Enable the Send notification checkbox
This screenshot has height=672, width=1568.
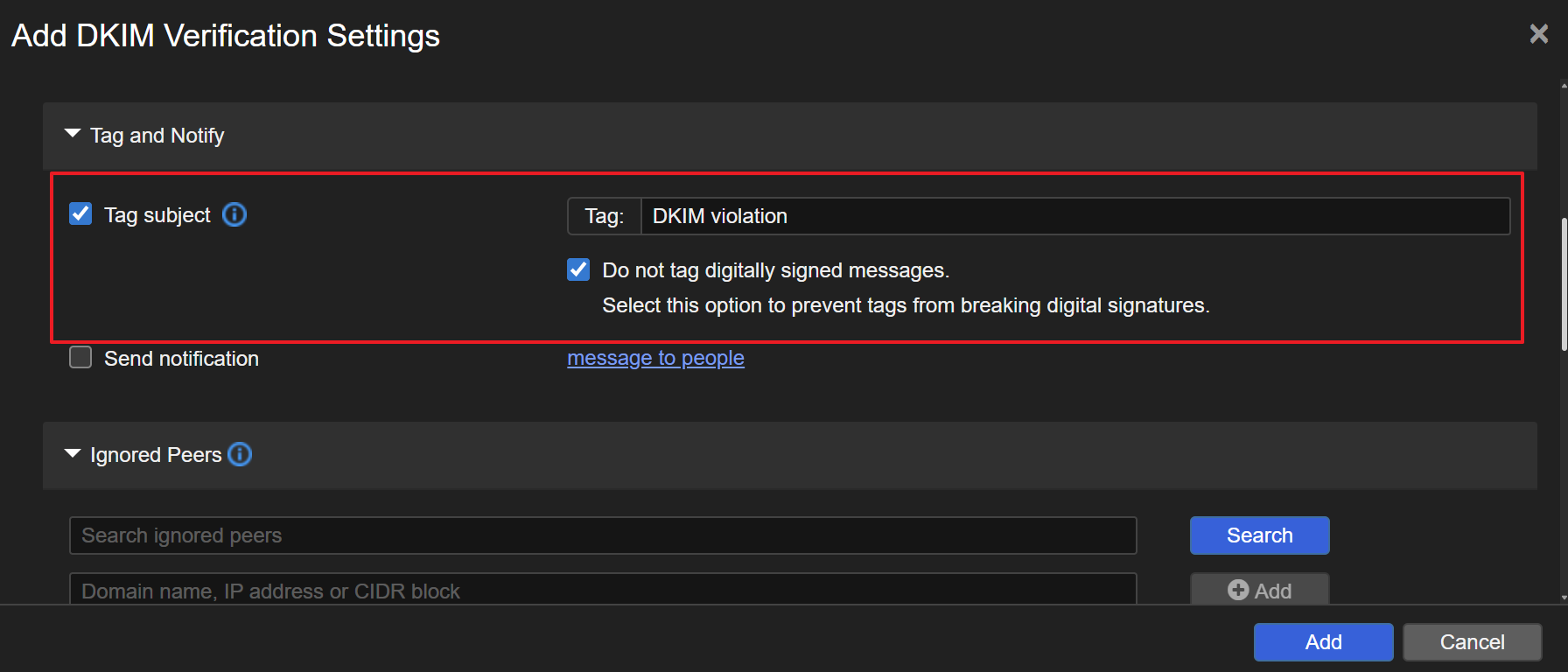point(80,358)
